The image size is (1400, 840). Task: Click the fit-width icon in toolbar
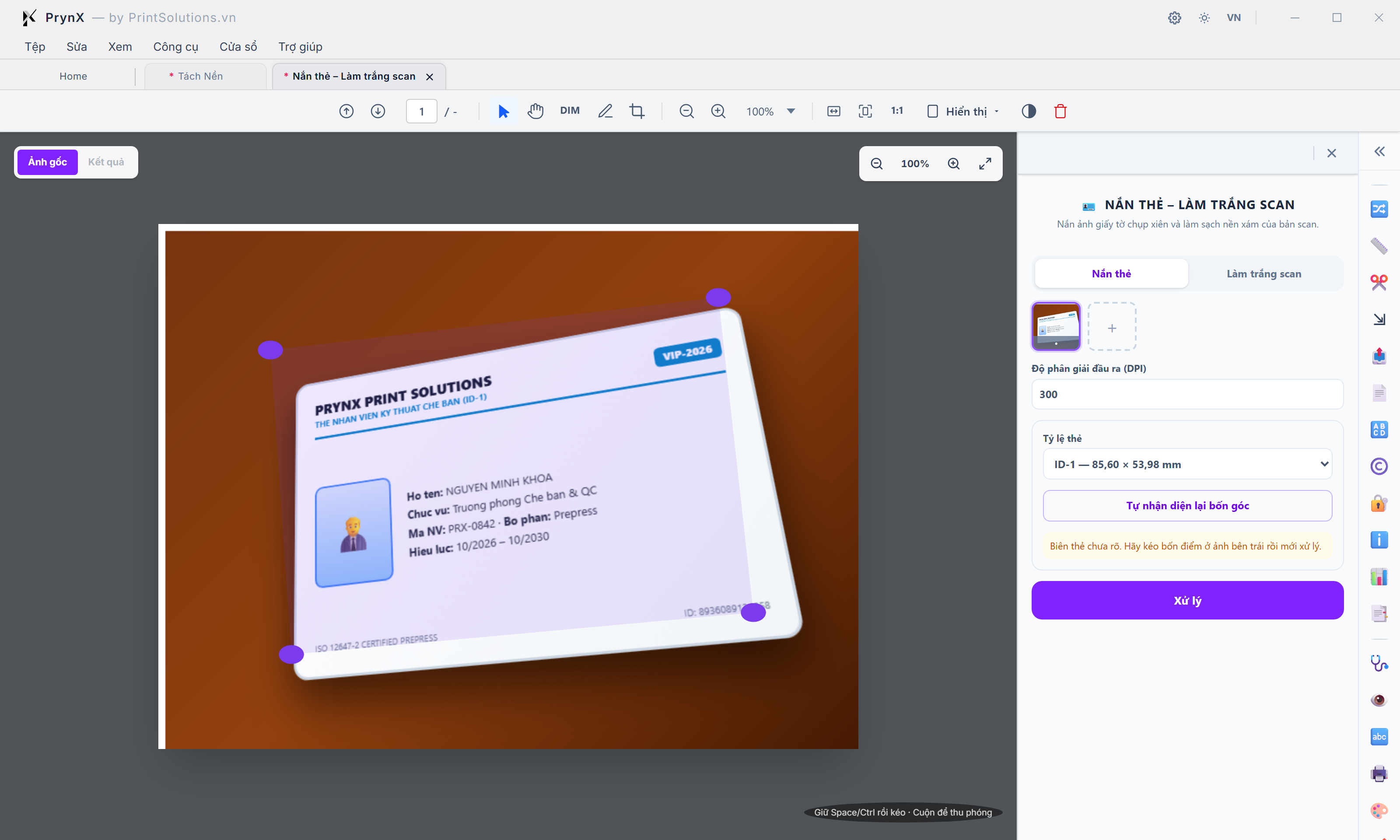[833, 111]
